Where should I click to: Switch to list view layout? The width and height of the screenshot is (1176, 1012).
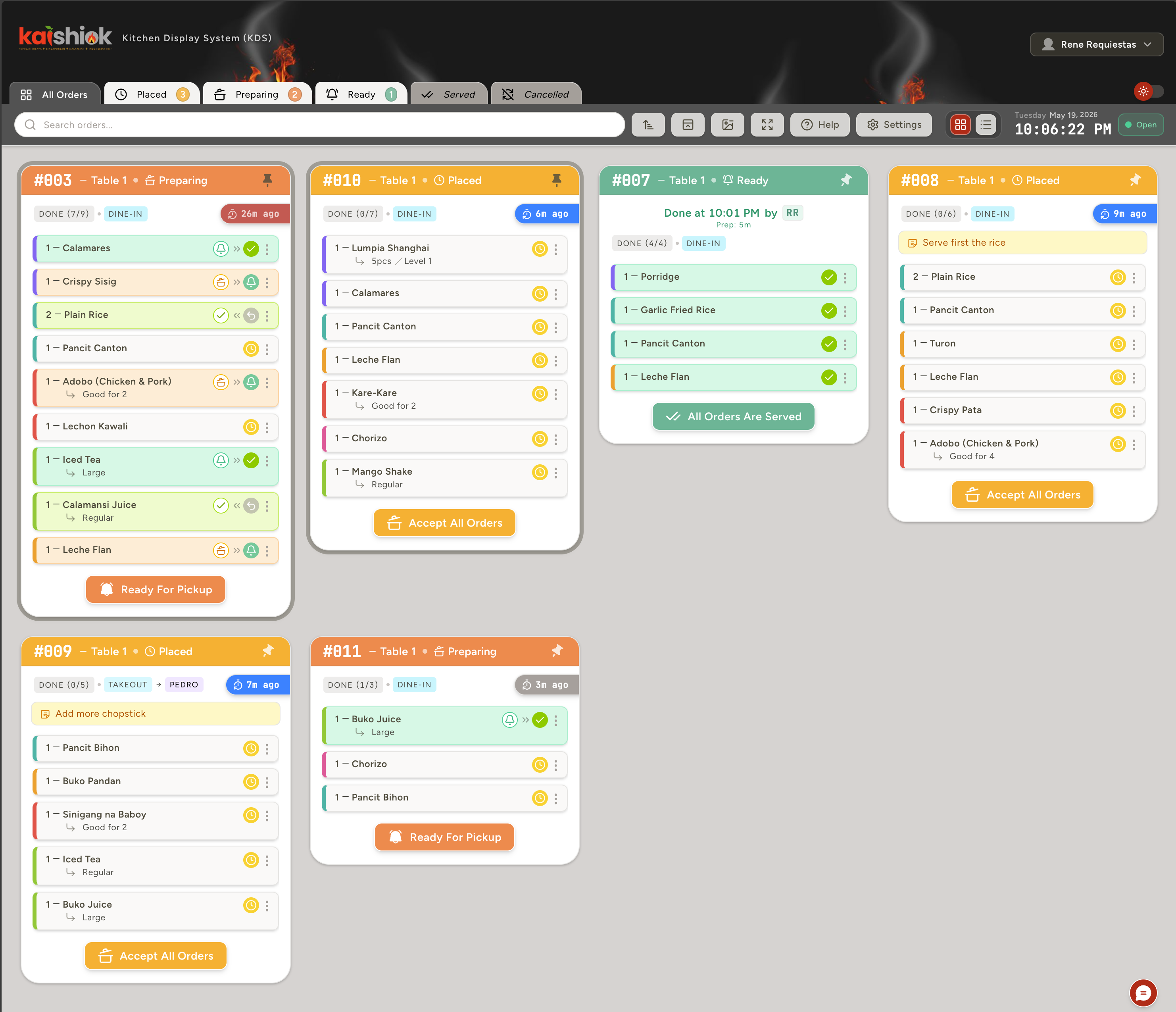point(986,125)
